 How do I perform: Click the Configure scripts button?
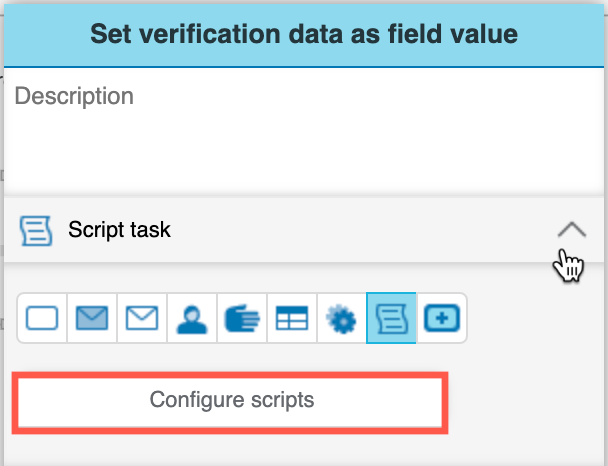[231, 401]
